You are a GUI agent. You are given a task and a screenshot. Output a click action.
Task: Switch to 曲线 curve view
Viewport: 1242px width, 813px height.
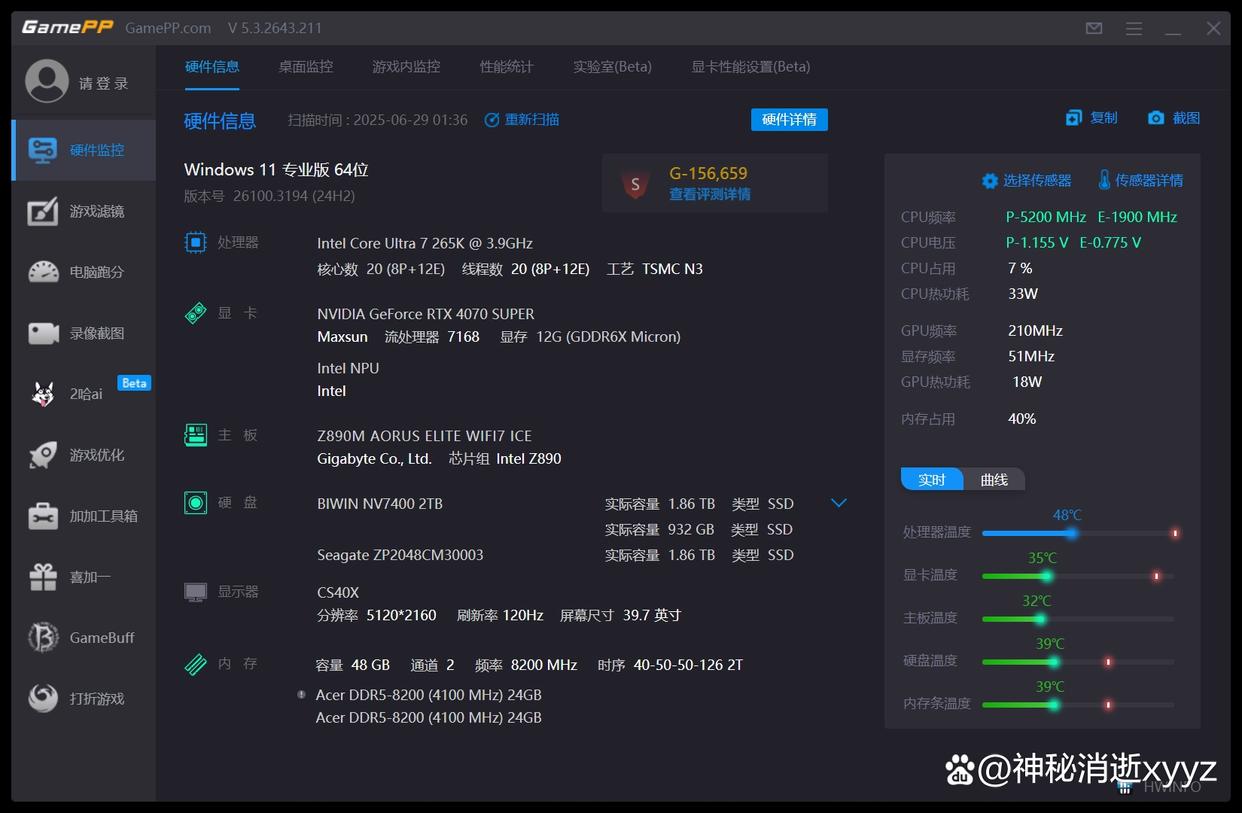[x=994, y=479]
